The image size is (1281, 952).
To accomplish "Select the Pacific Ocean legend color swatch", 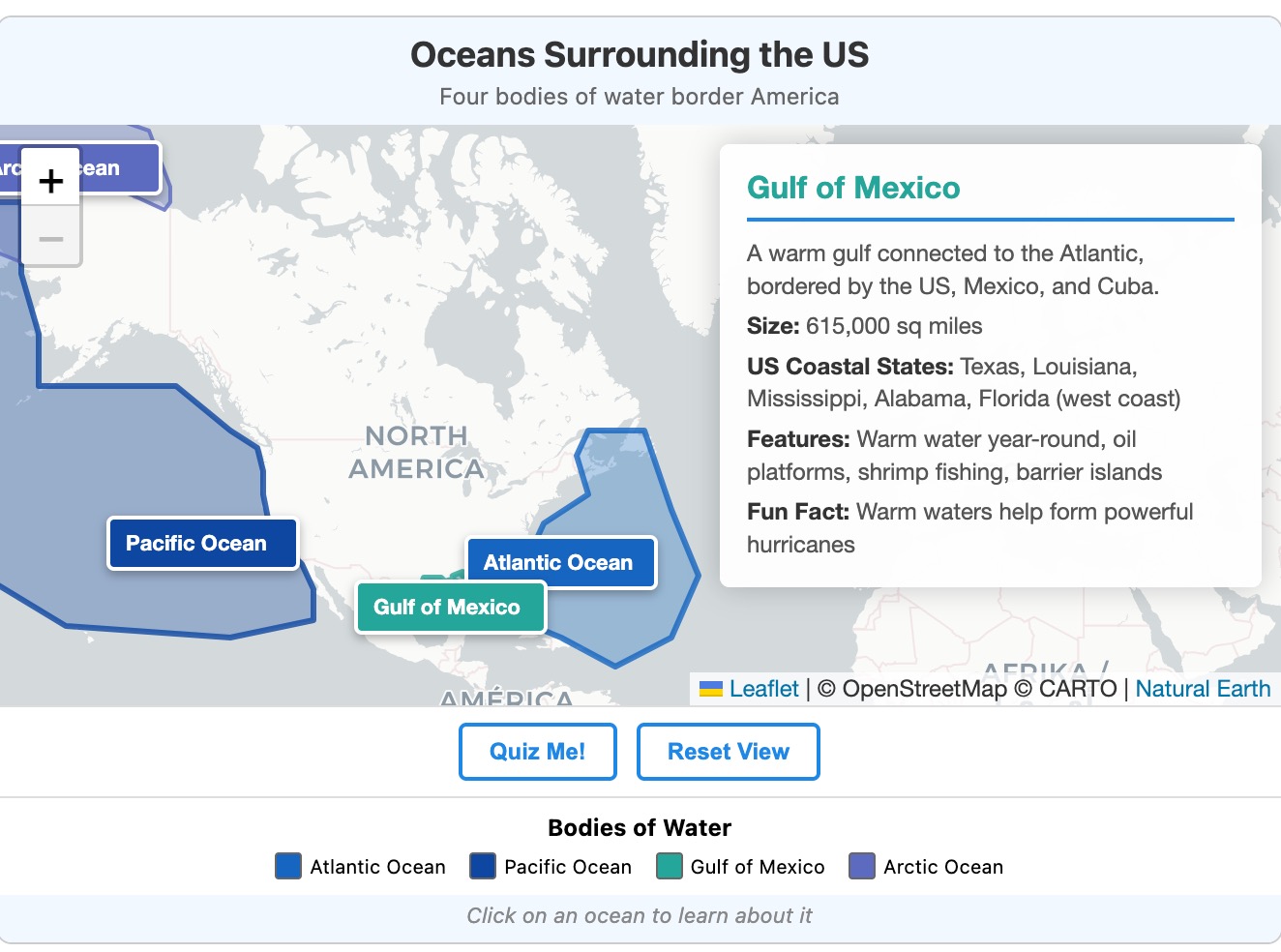I will (480, 866).
